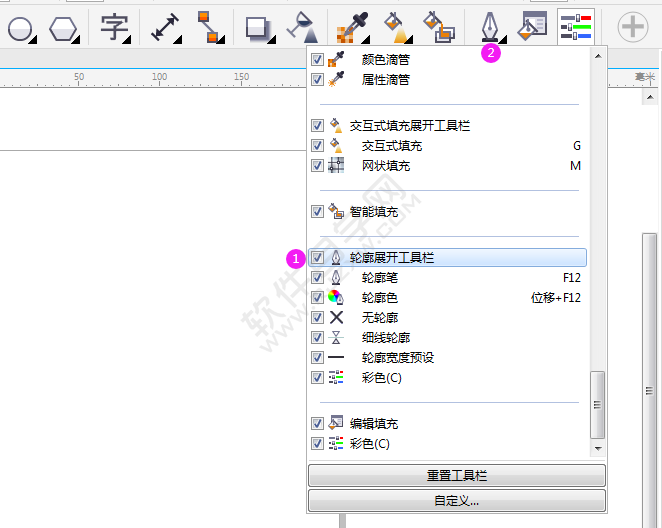Select the last 彩色(C) entry below 编辑填充
662x528 pixels.
[x=447, y=444]
